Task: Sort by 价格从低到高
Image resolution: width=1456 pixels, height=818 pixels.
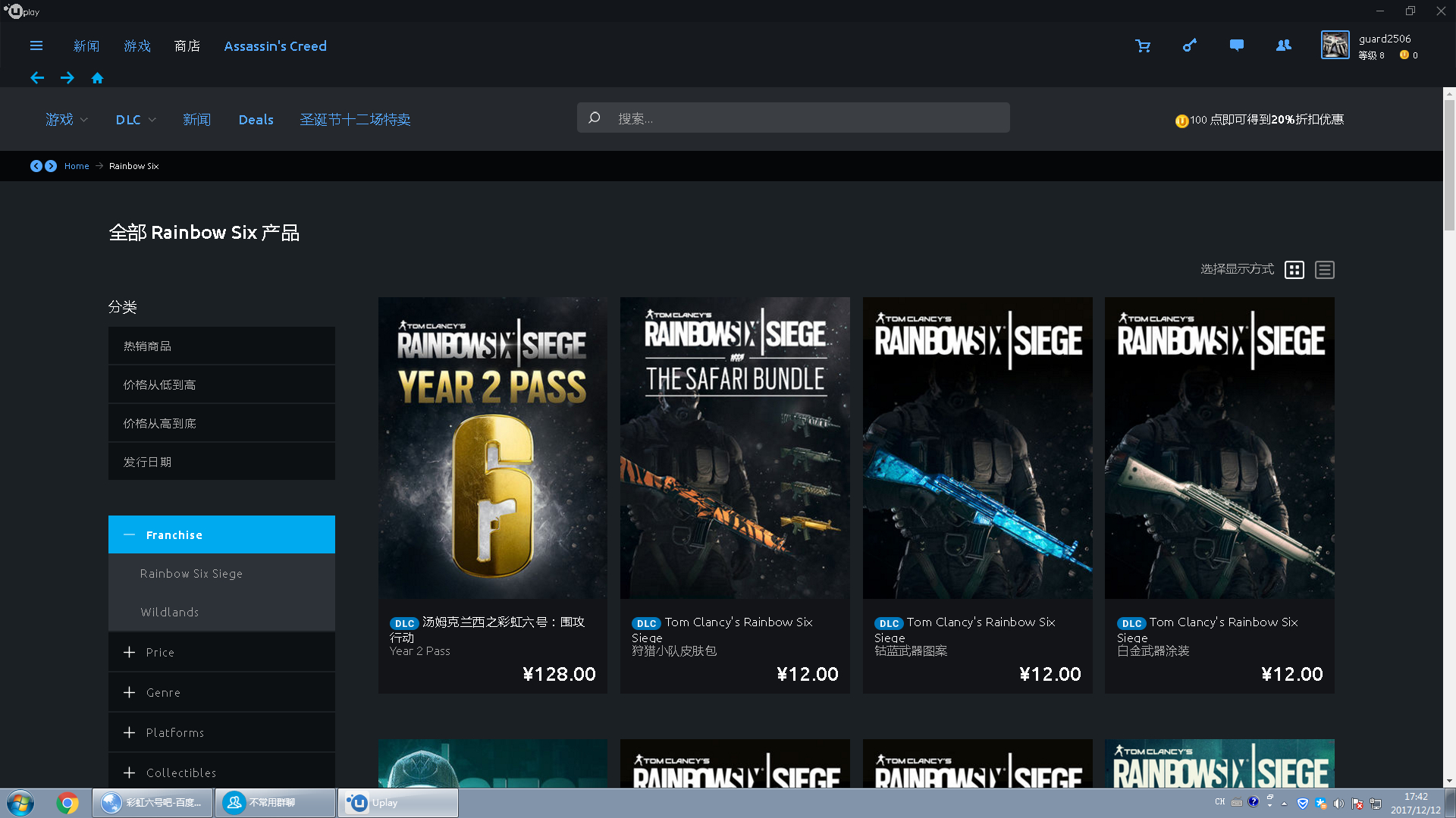Action: tap(221, 384)
